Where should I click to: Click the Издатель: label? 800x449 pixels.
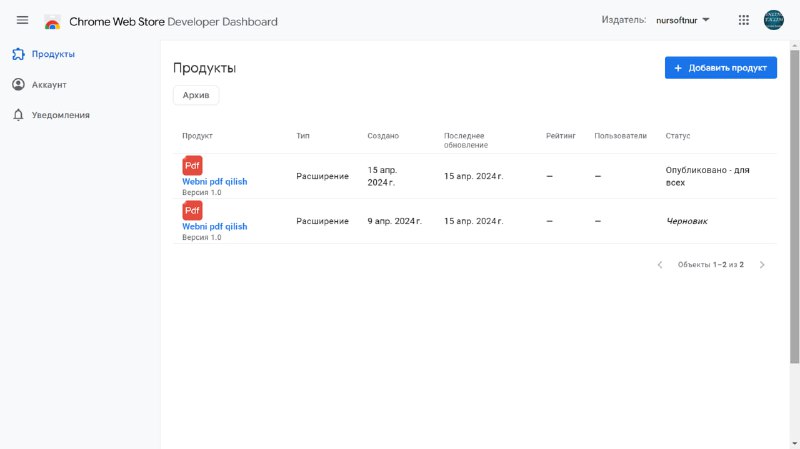623,20
